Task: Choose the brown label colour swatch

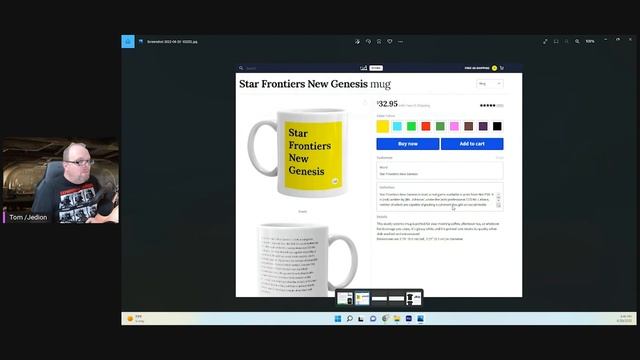Action: pos(469,127)
